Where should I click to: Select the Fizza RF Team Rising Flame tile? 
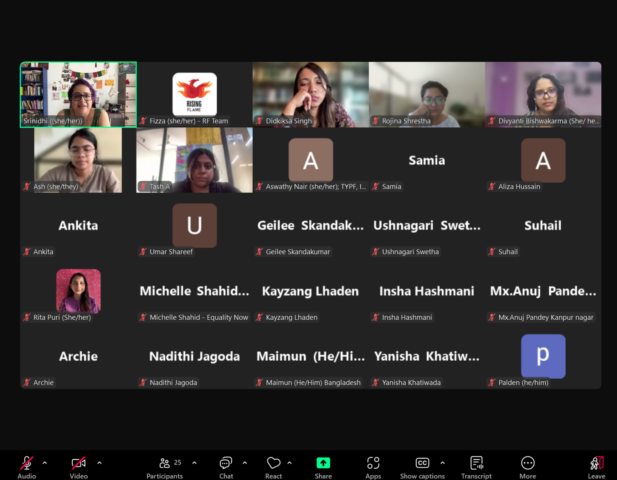coord(194,94)
